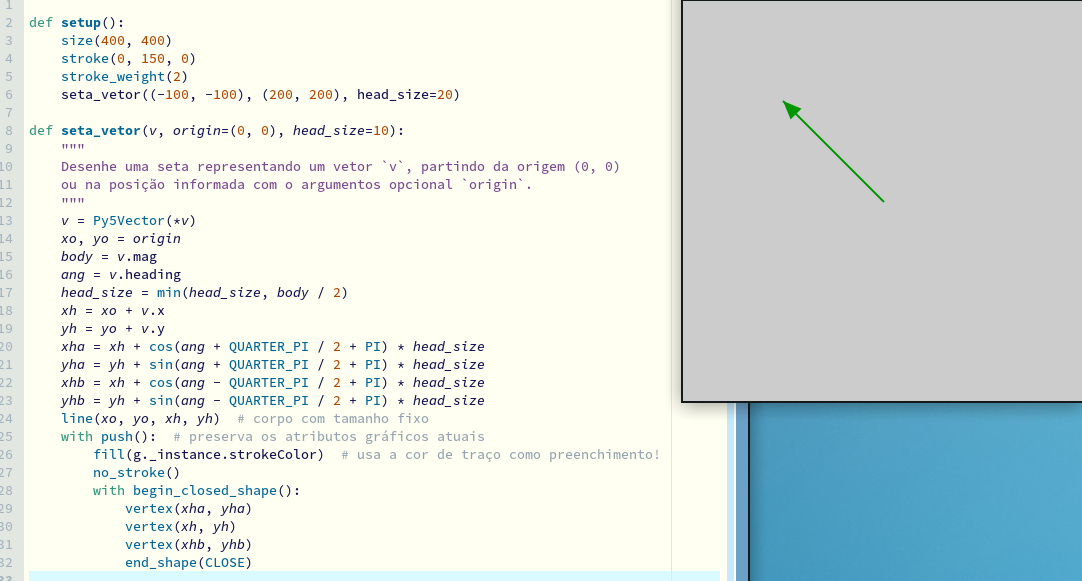Click the 'vertex(xh, yh)' line
Screen dimensions: 1082x581
[x=180, y=526]
